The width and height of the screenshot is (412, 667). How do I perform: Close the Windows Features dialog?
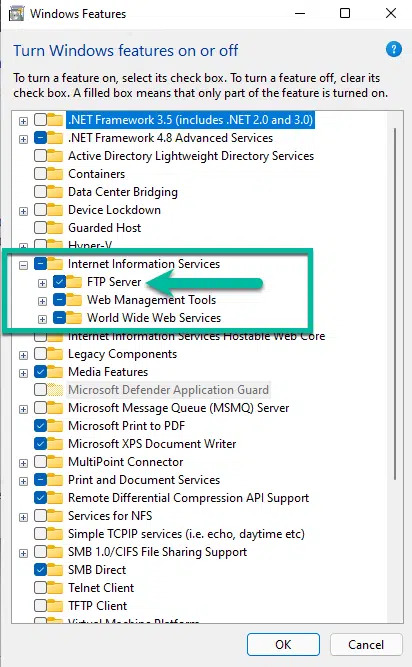[391, 13]
